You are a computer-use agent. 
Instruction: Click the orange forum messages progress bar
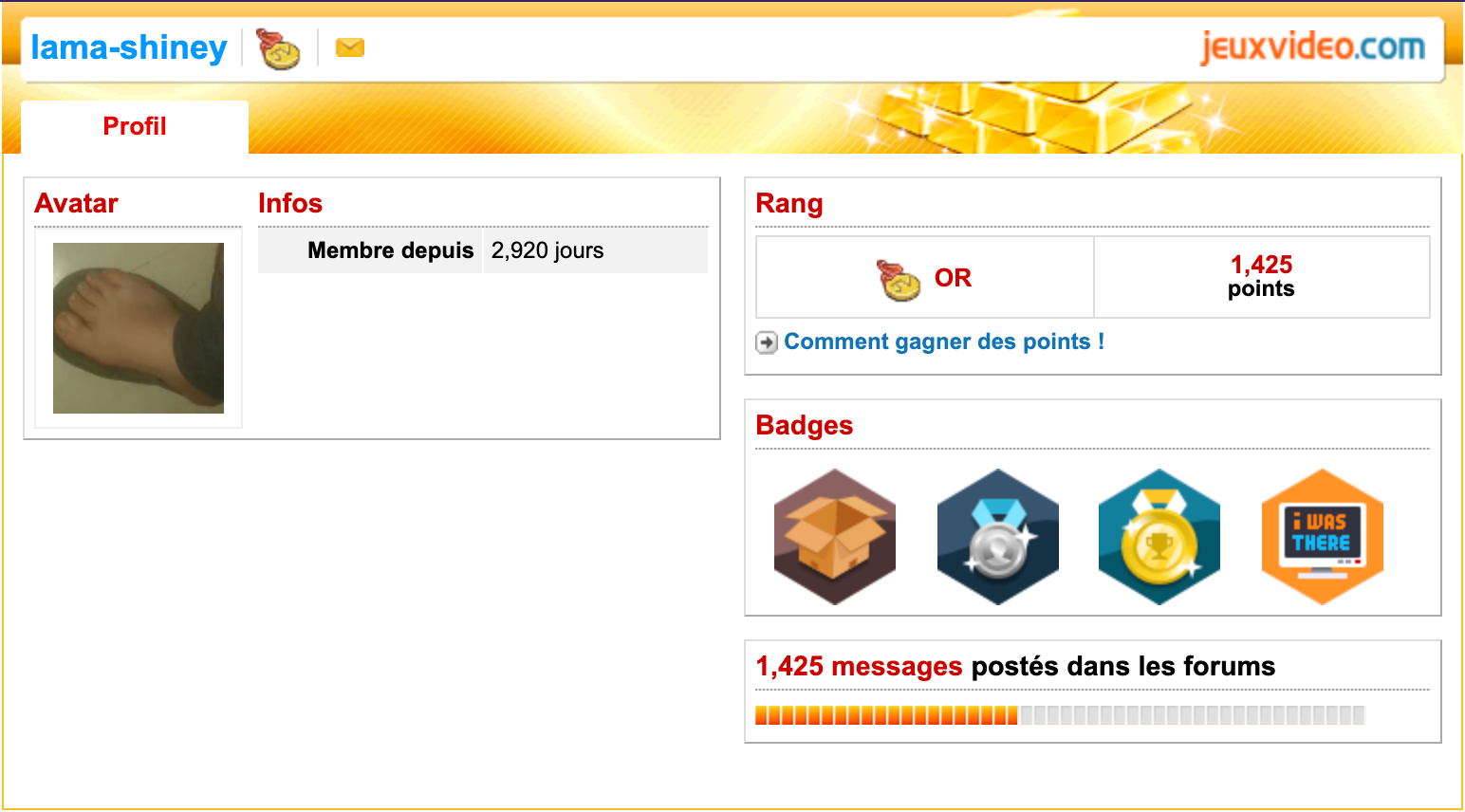pos(1060,715)
